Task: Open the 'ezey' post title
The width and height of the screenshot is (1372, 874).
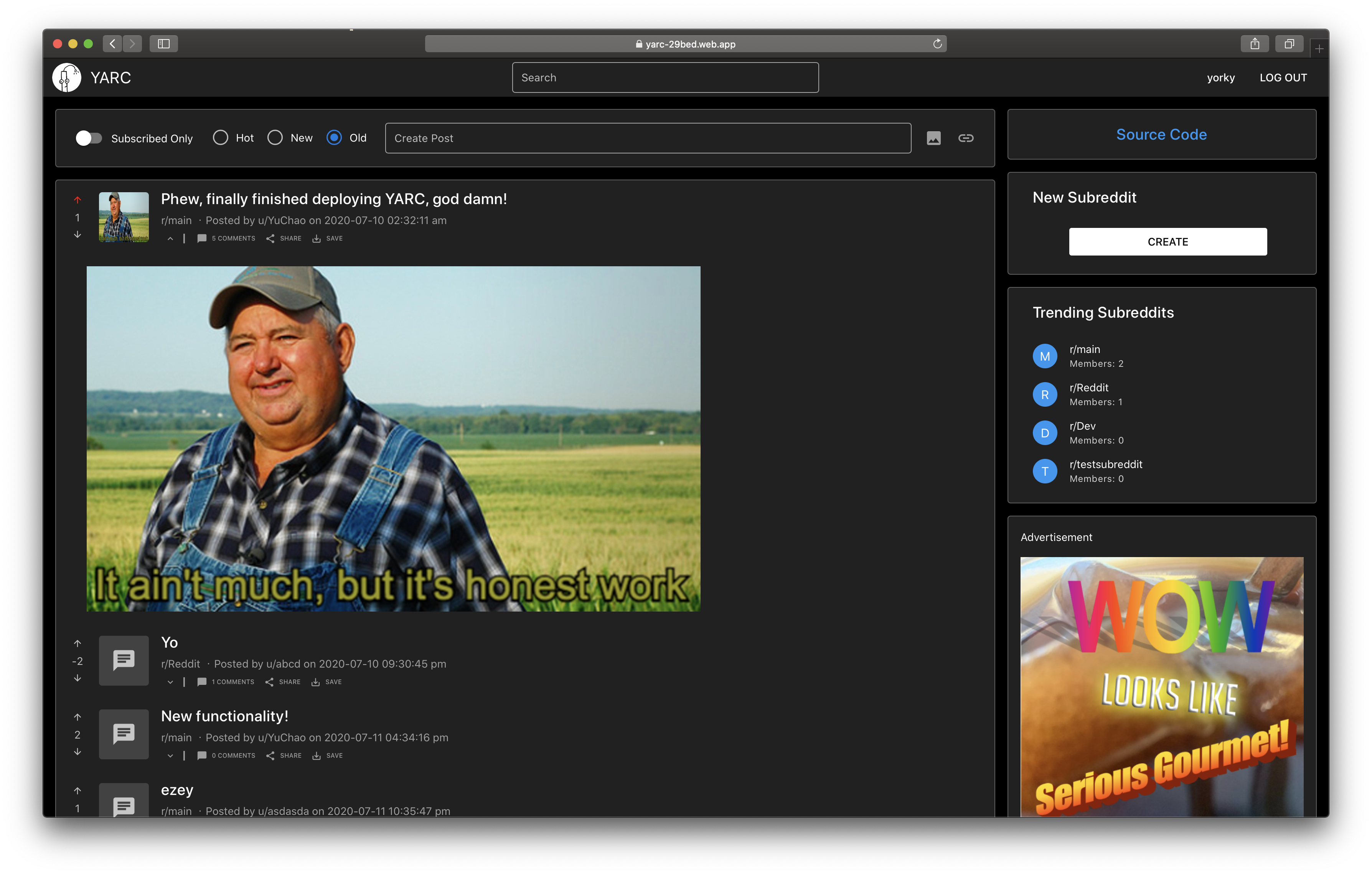Action: pos(177,790)
